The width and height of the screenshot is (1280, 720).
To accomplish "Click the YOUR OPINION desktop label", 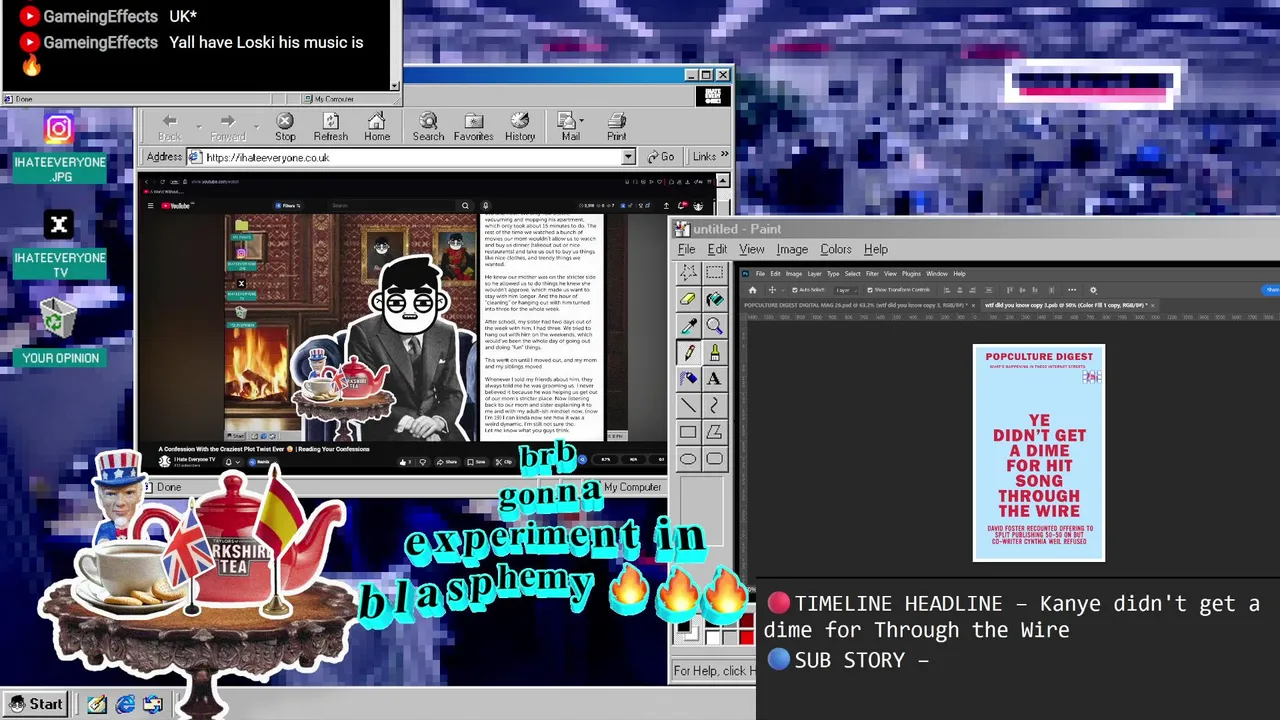I will tap(60, 358).
